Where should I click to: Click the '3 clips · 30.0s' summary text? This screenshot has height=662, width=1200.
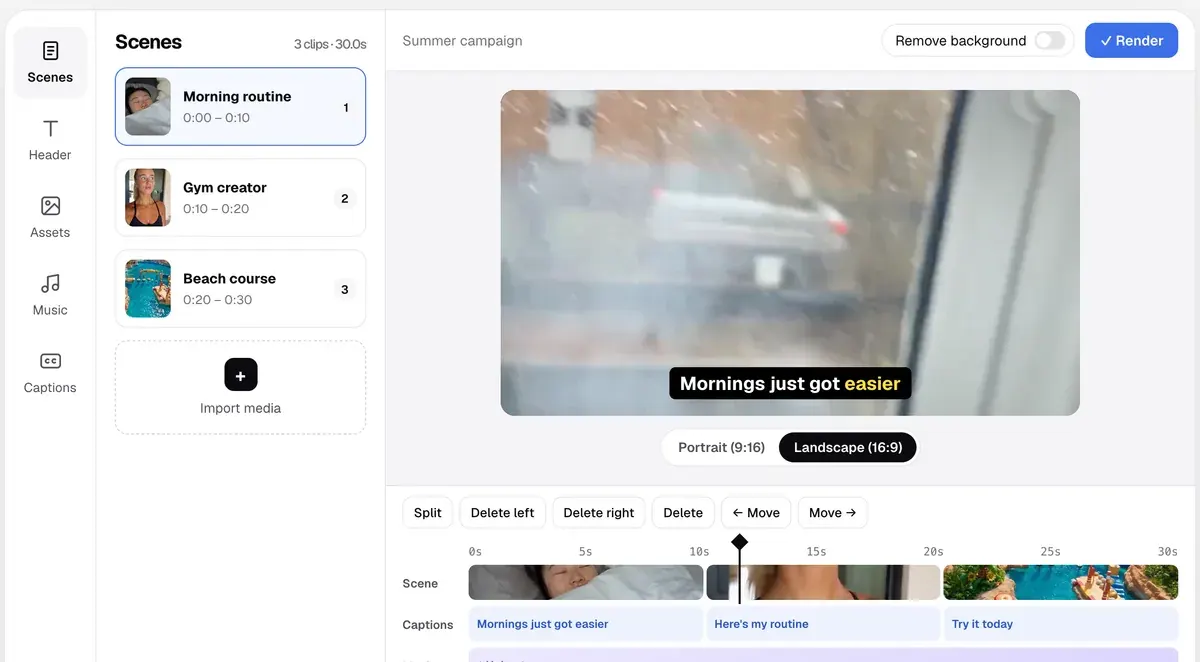(330, 44)
